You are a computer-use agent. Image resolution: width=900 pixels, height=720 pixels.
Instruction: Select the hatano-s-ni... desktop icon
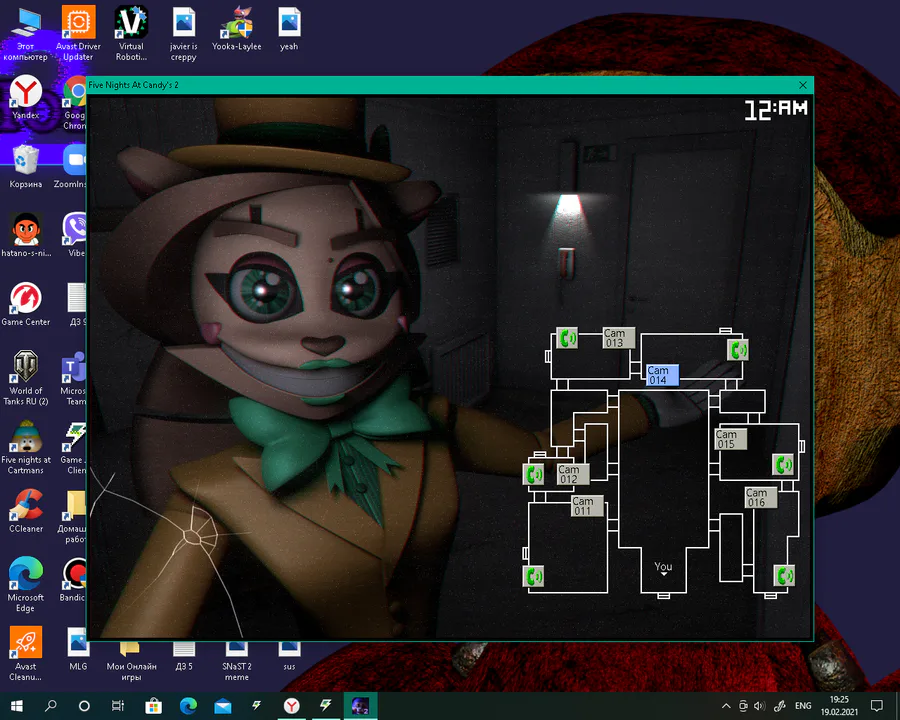pyautogui.click(x=26, y=235)
